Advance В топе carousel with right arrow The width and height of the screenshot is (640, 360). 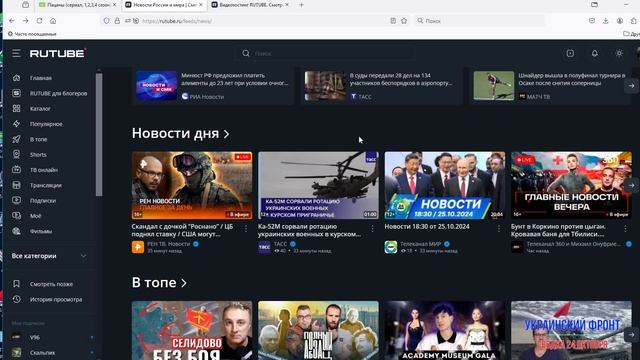631,335
